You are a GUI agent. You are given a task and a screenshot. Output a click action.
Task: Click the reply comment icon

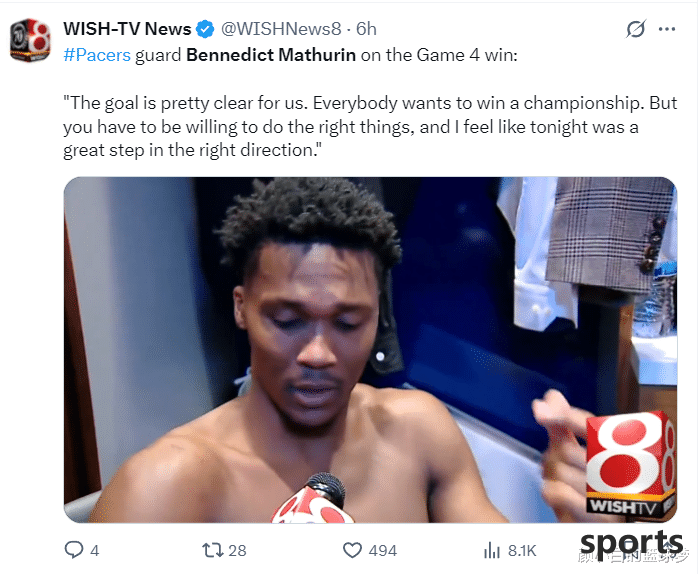coord(73,550)
